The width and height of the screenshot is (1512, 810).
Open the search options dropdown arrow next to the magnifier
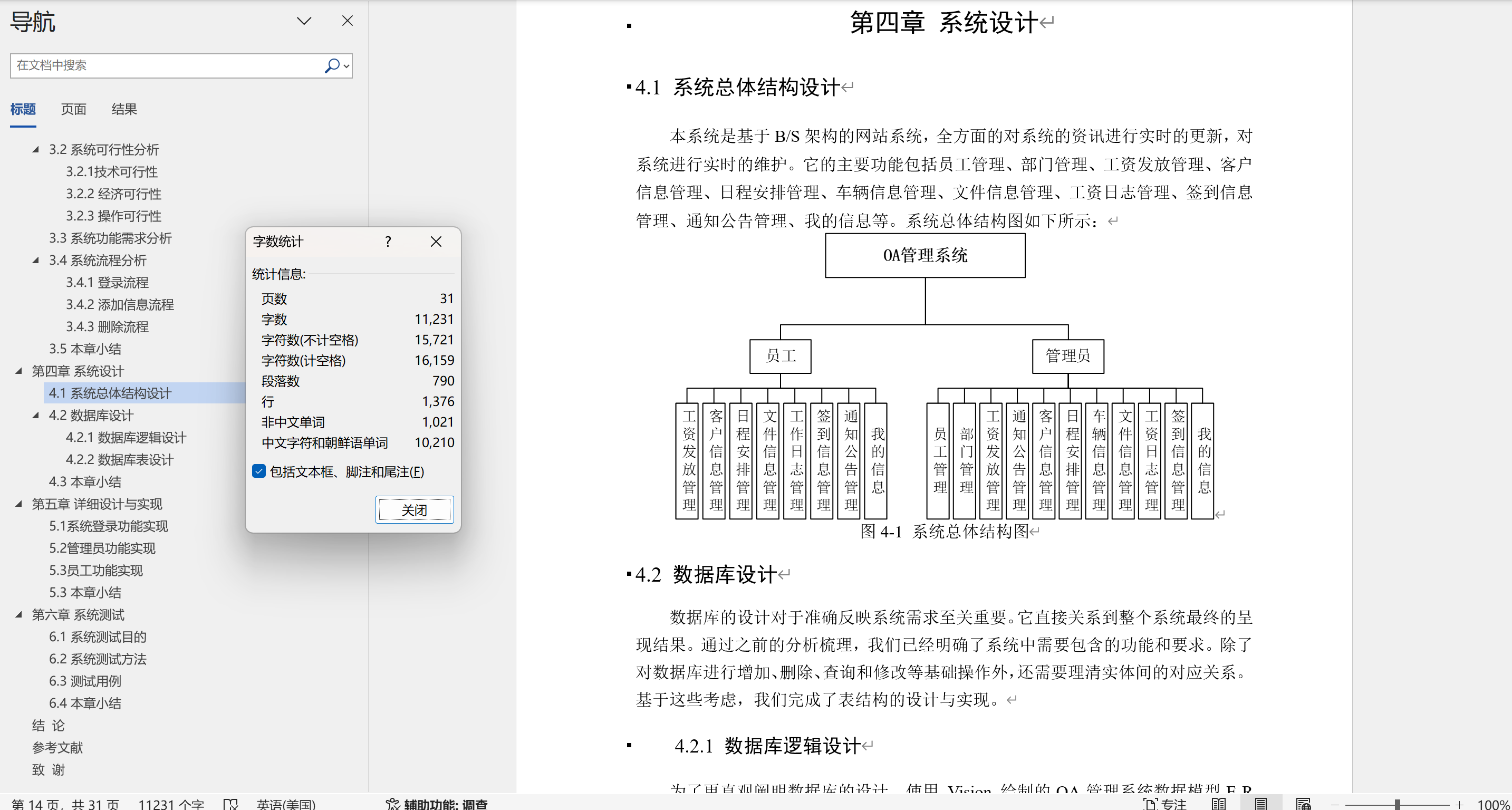click(x=347, y=66)
